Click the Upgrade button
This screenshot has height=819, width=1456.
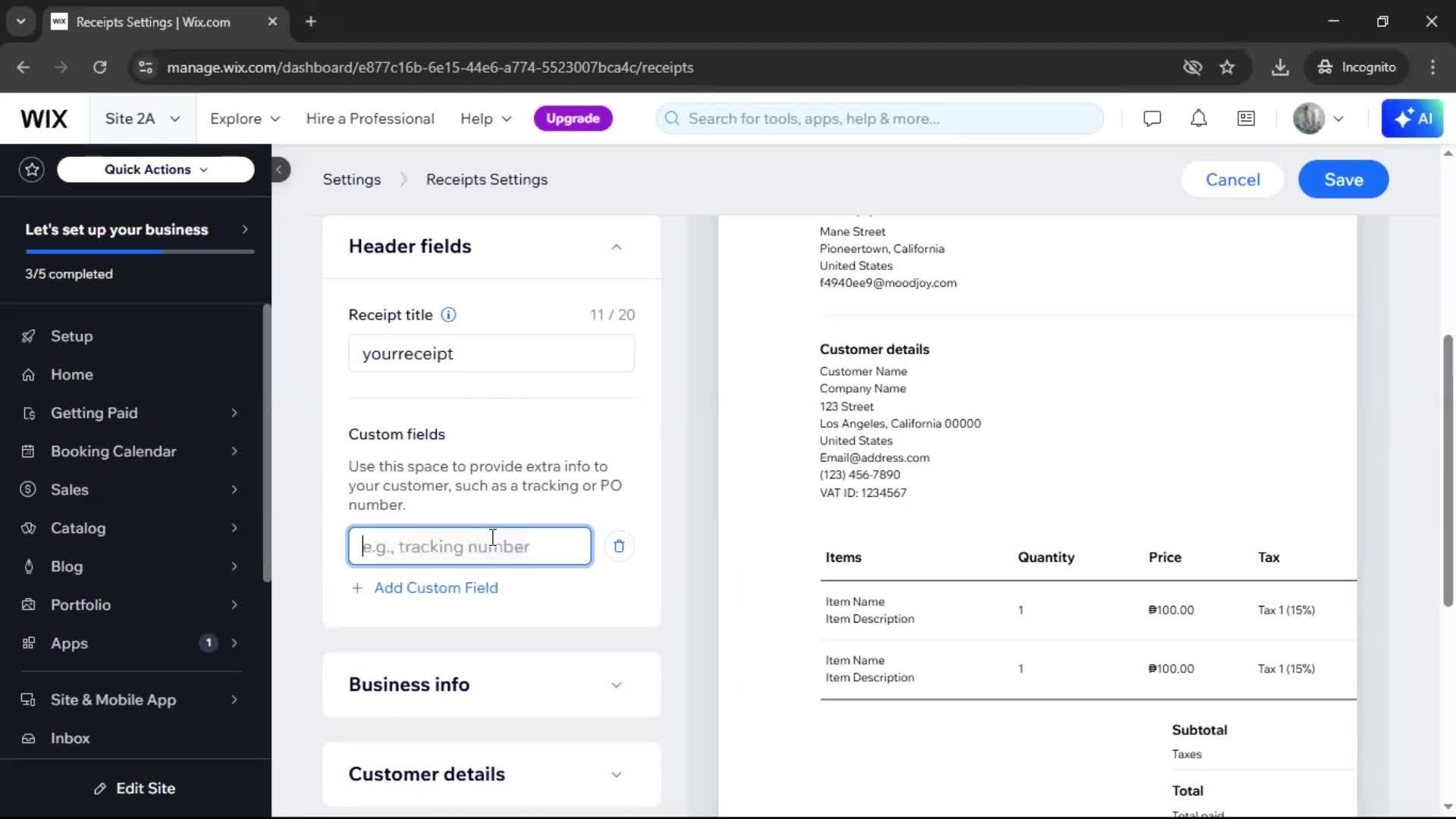[573, 118]
